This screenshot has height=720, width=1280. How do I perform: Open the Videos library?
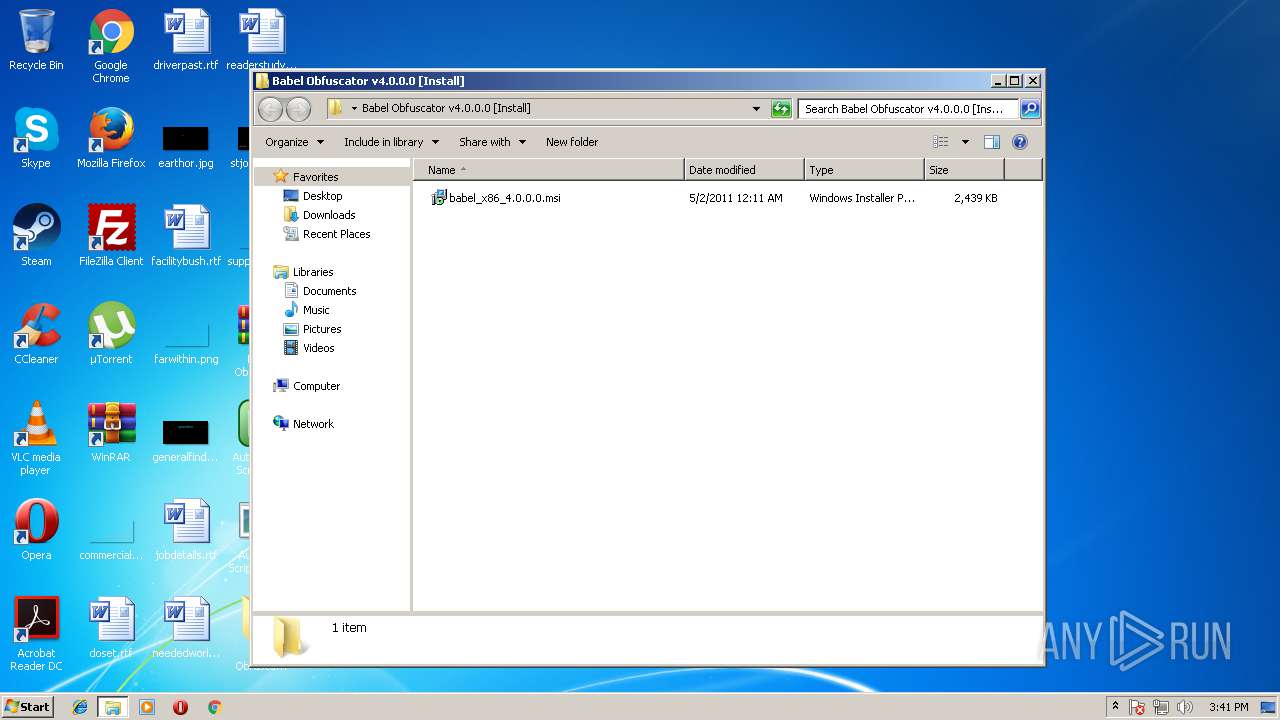318,348
